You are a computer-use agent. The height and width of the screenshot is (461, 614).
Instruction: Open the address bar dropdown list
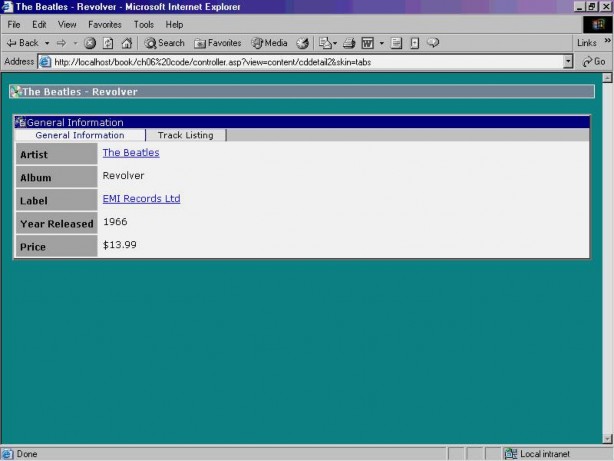[568, 61]
